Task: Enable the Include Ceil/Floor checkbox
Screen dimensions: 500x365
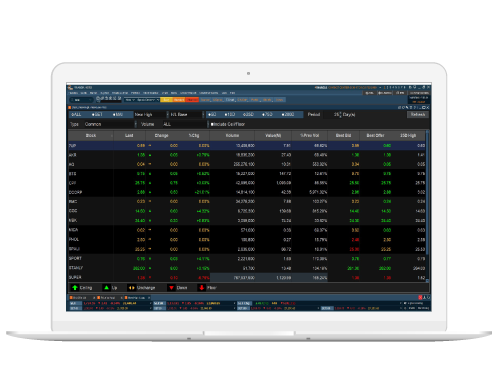Action: click(x=212, y=124)
